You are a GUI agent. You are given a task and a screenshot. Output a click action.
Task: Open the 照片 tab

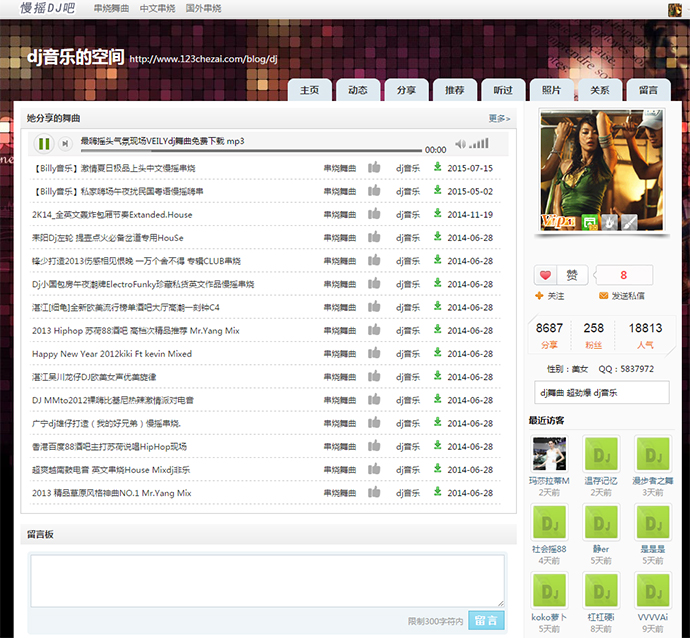coord(551,90)
